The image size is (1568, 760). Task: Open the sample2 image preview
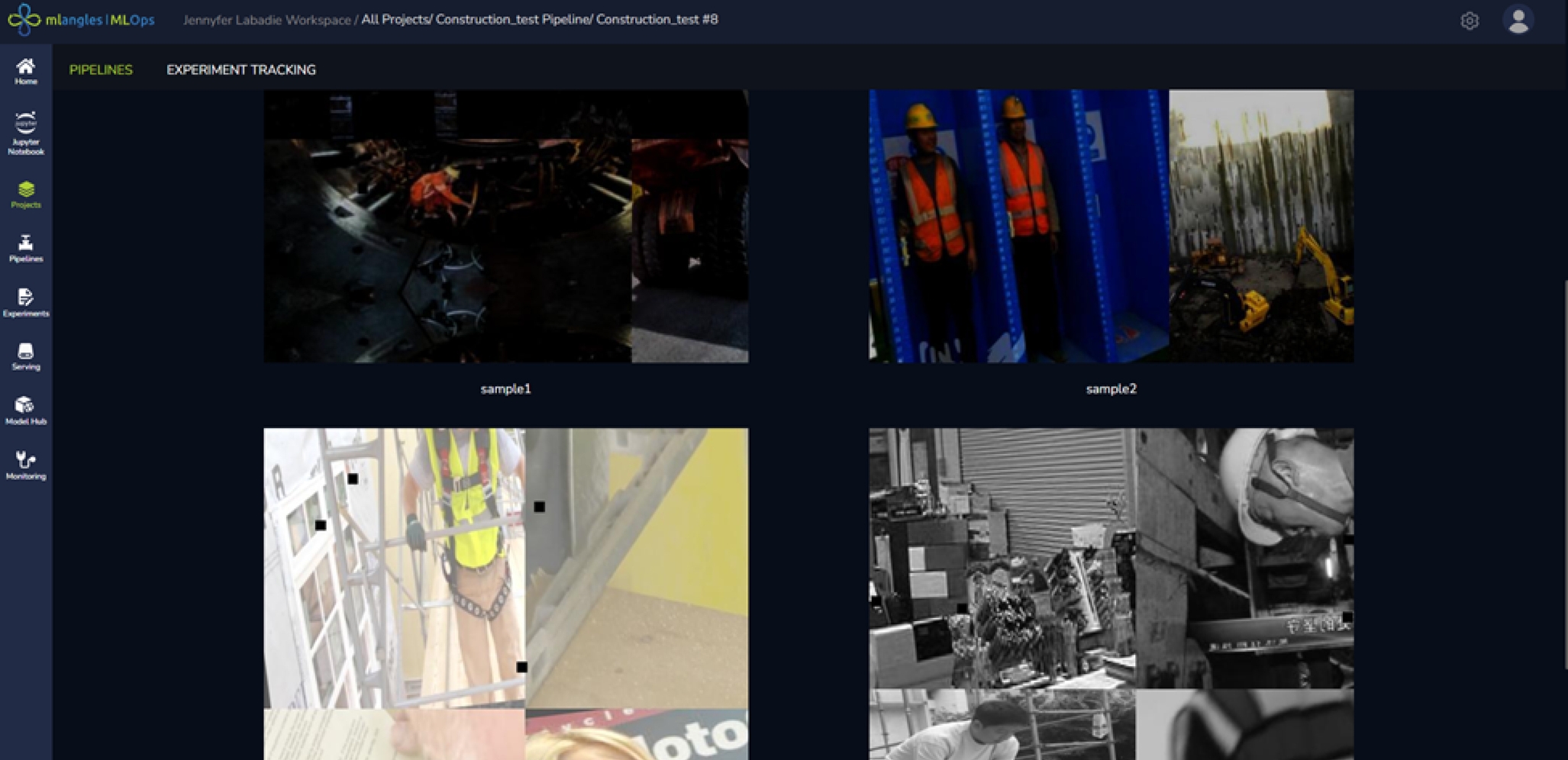point(1111,225)
